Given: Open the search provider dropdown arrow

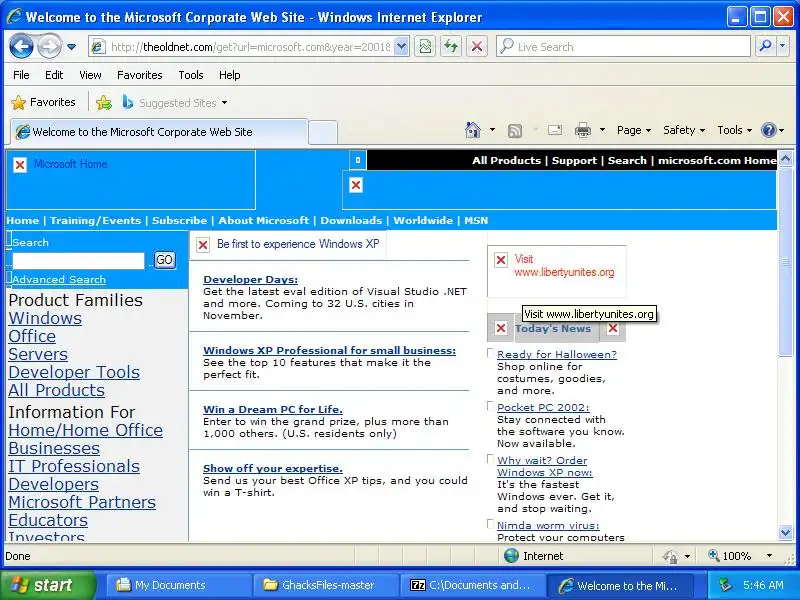Looking at the screenshot, I should coord(783,46).
